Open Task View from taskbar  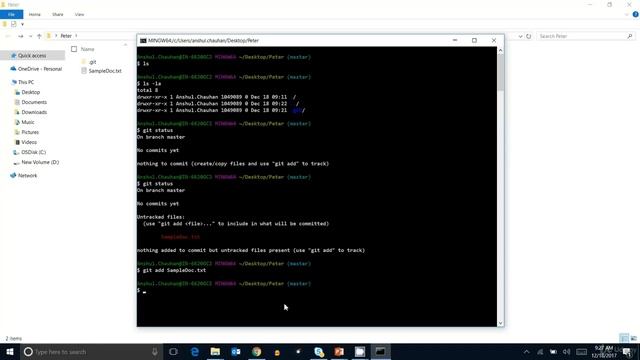coord(173,351)
